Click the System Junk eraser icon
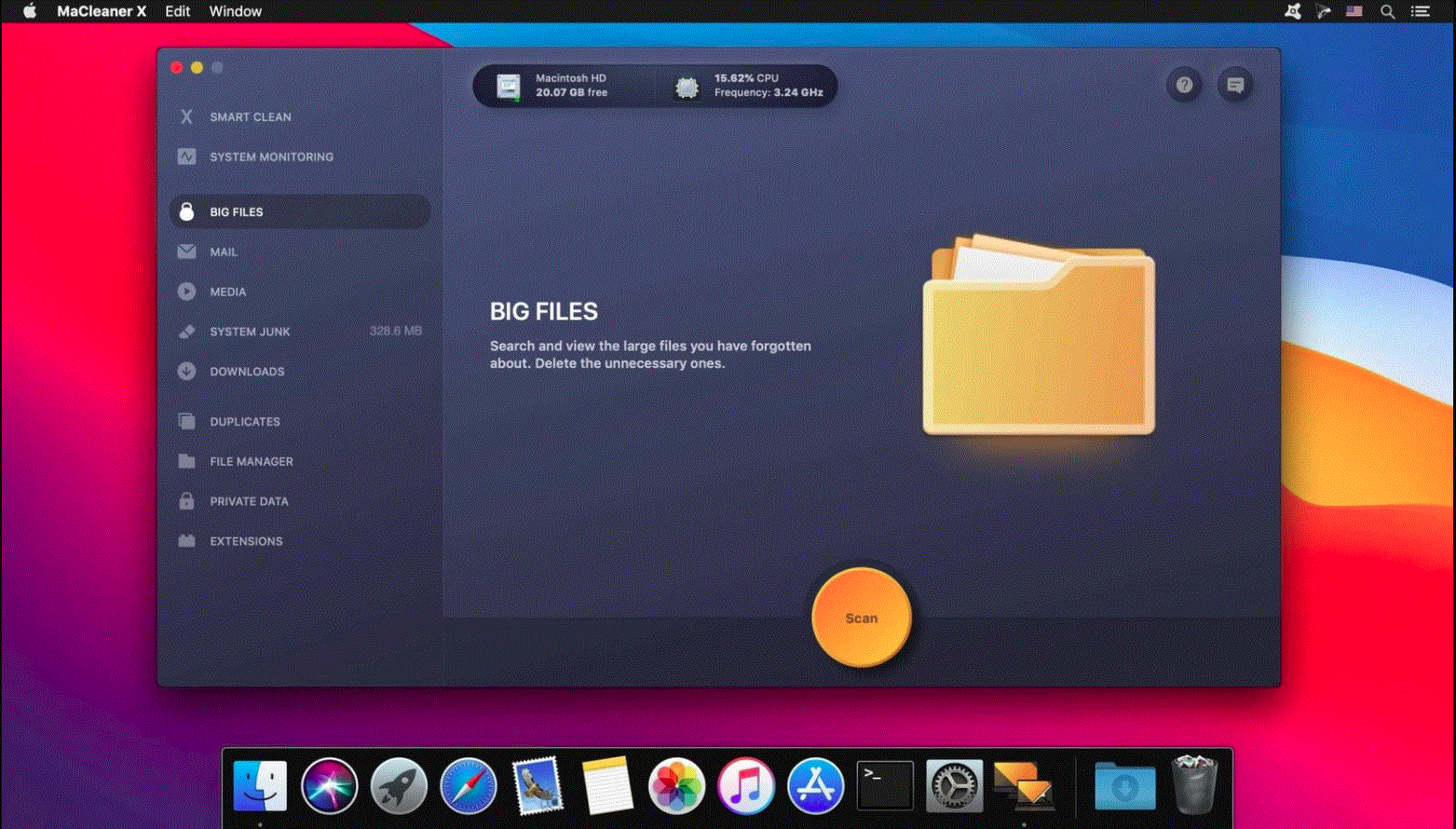This screenshot has height=829, width=1456. 186,332
